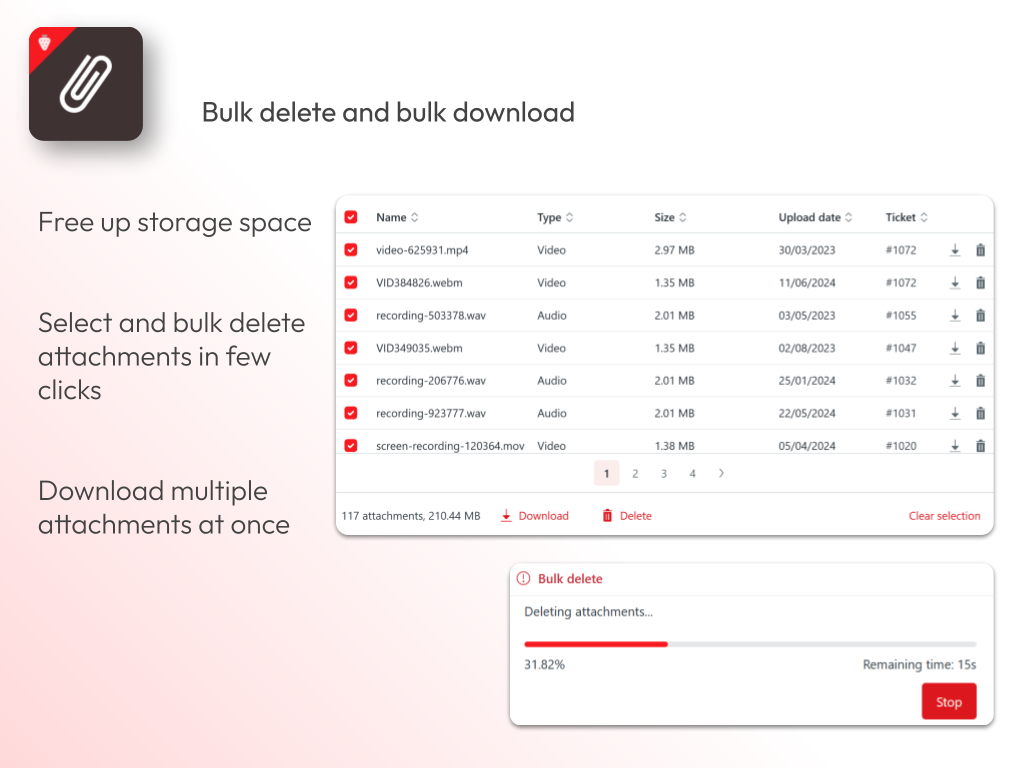Sort the table by Name
This screenshot has width=1024, height=768.
[x=394, y=217]
